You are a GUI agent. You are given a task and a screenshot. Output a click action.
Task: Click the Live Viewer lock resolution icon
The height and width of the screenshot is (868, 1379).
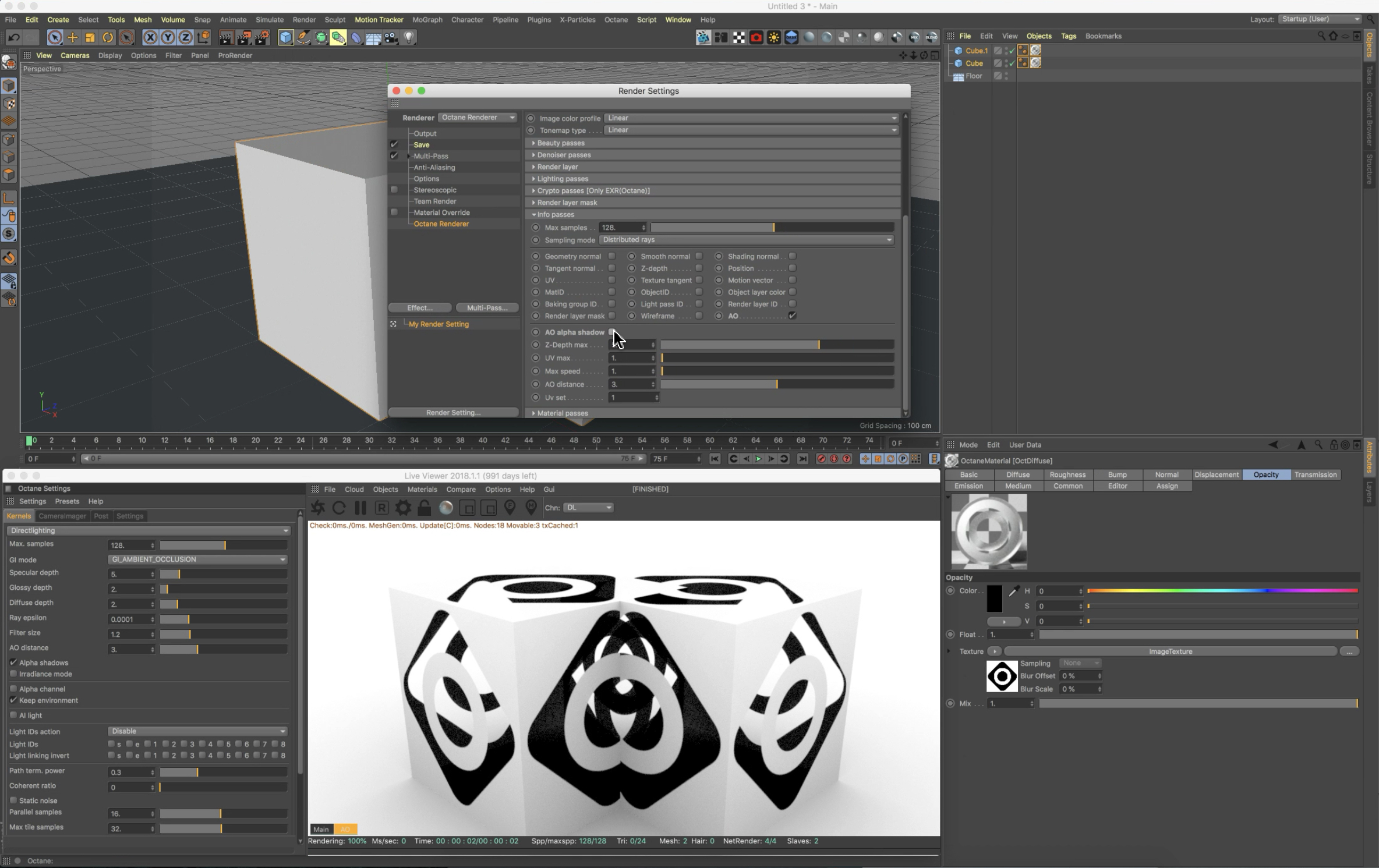tap(425, 508)
